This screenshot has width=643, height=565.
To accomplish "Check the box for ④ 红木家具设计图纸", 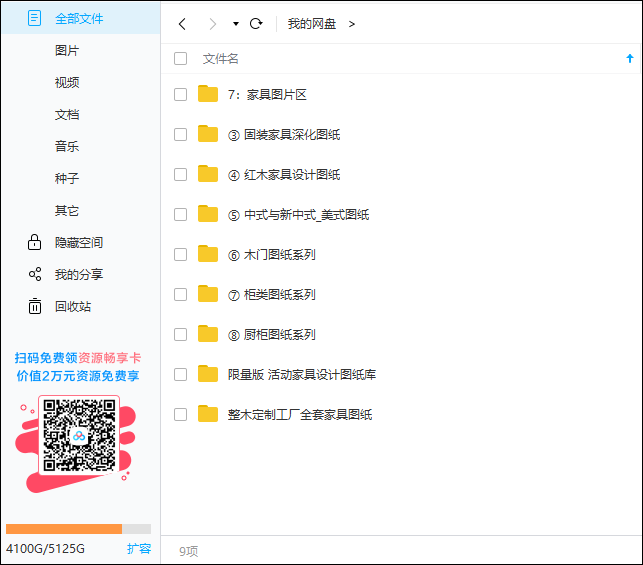I will pos(180,174).
